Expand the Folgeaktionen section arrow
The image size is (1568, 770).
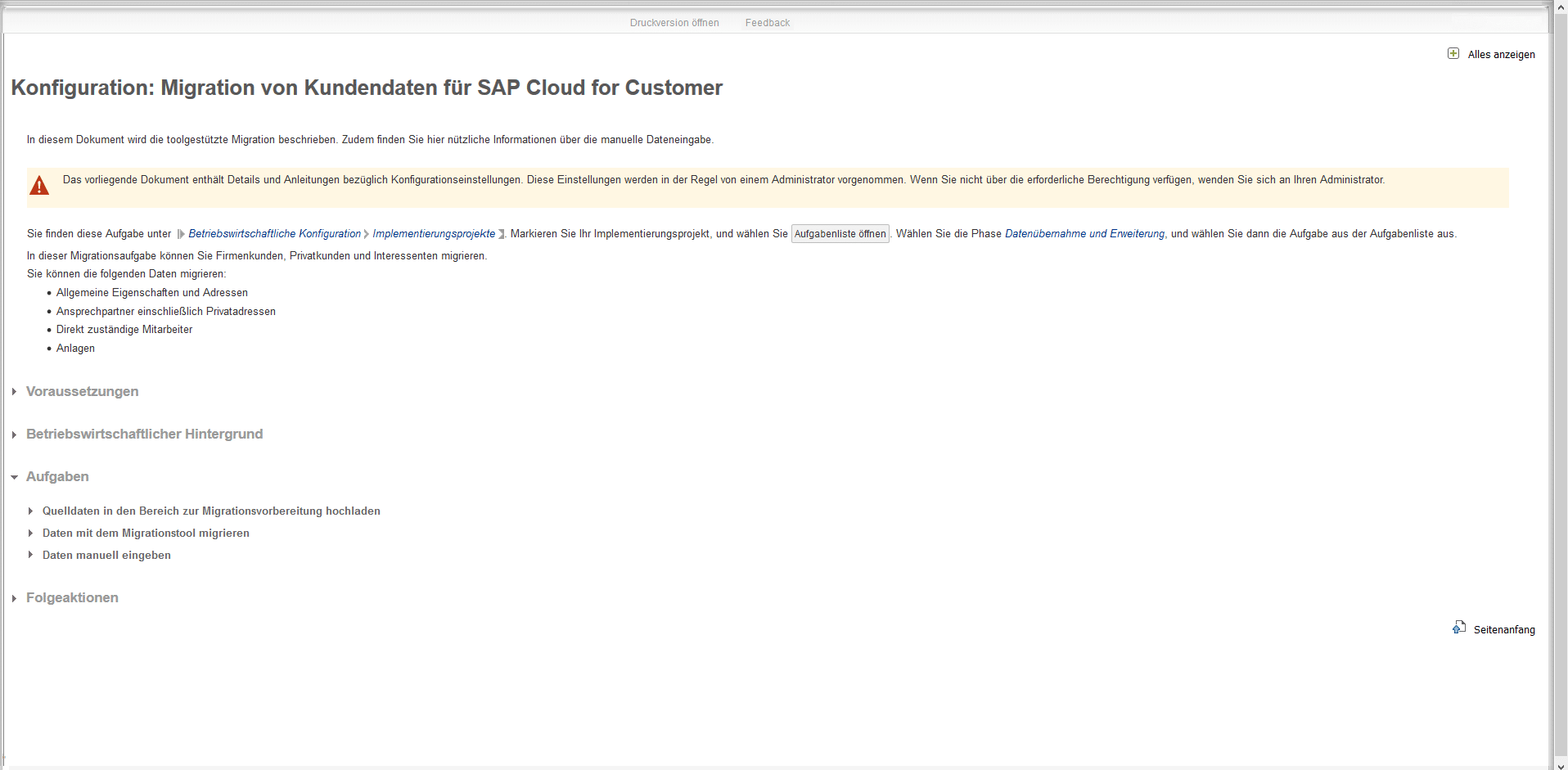coord(15,598)
